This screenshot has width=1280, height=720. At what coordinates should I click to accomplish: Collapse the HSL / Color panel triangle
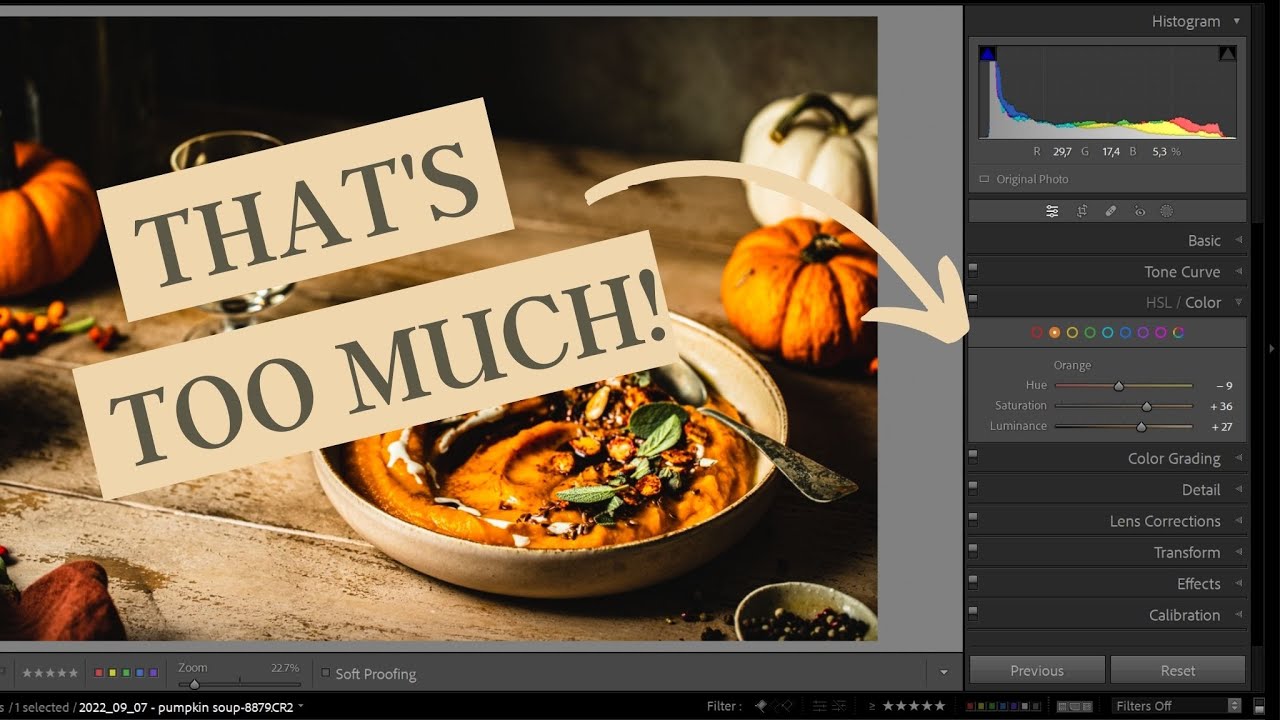click(1238, 302)
